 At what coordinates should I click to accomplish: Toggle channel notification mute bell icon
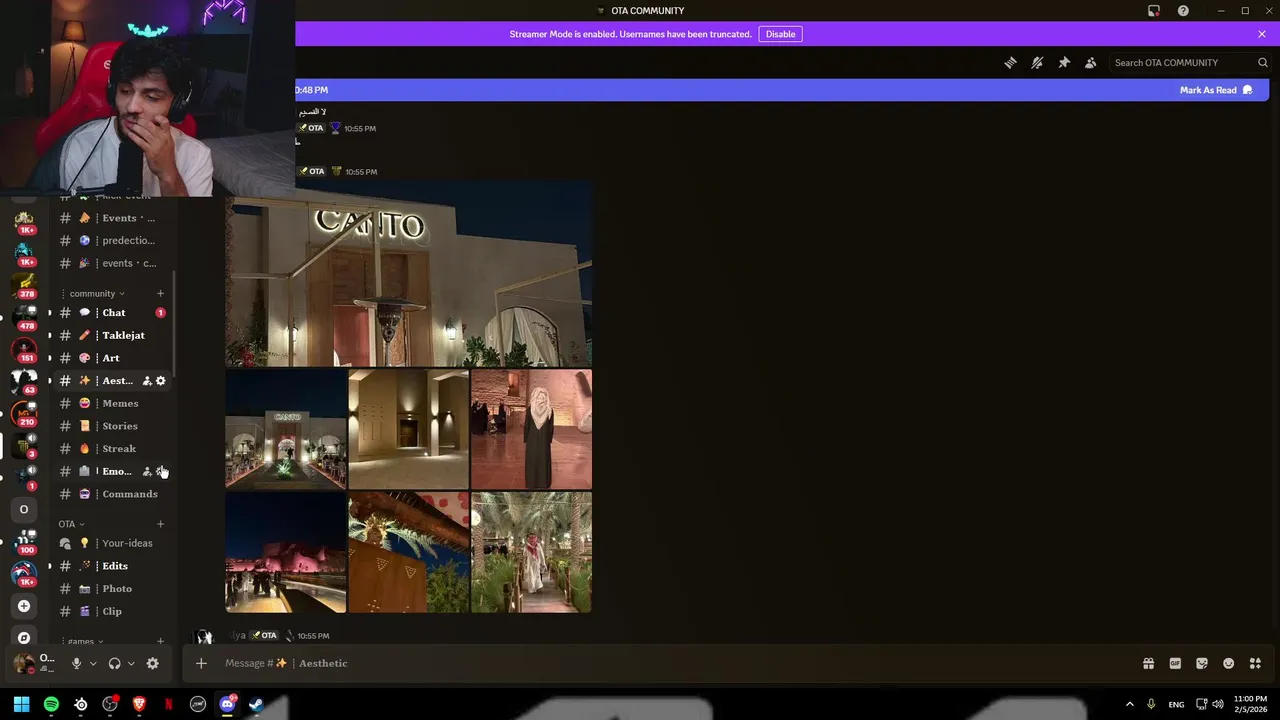click(x=1037, y=62)
